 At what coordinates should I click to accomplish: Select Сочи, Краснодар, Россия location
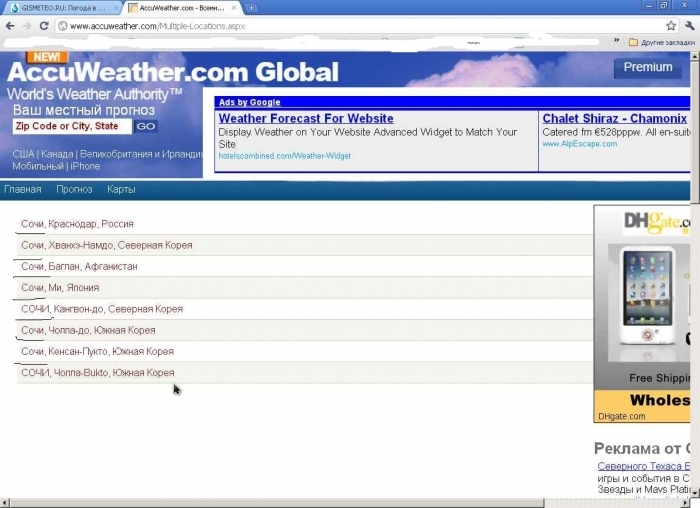77,224
